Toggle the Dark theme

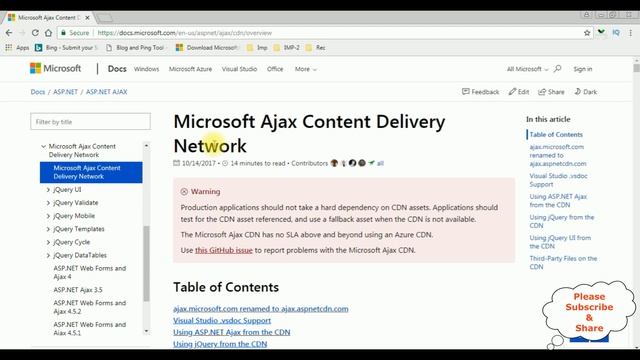pos(586,92)
